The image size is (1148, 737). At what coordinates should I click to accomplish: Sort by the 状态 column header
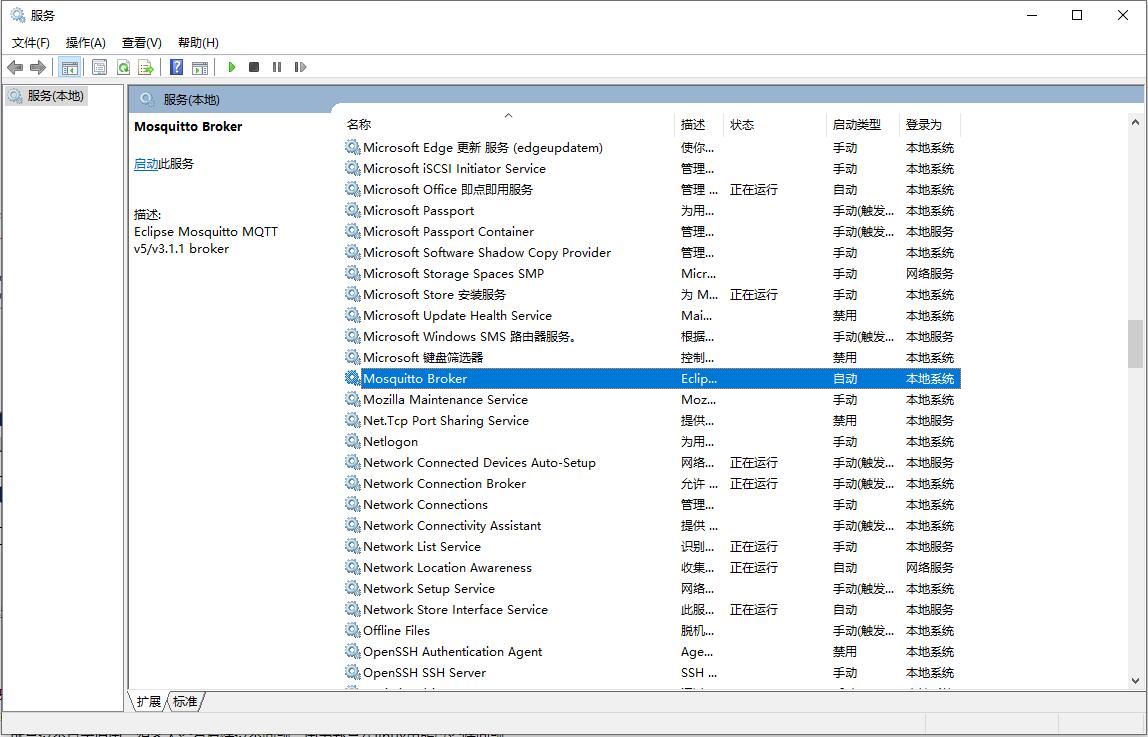(775, 124)
